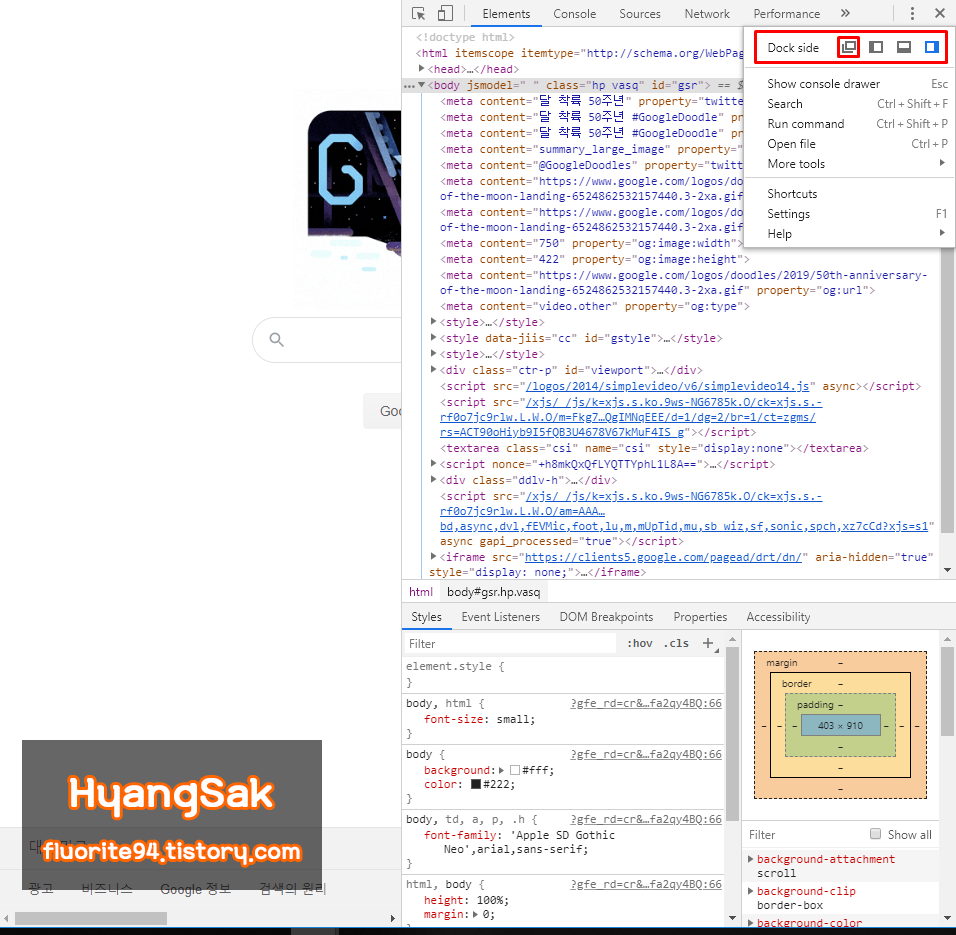Select the body#gsr.hp.vasq breadcrumb
The height and width of the screenshot is (935, 956).
tap(493, 592)
